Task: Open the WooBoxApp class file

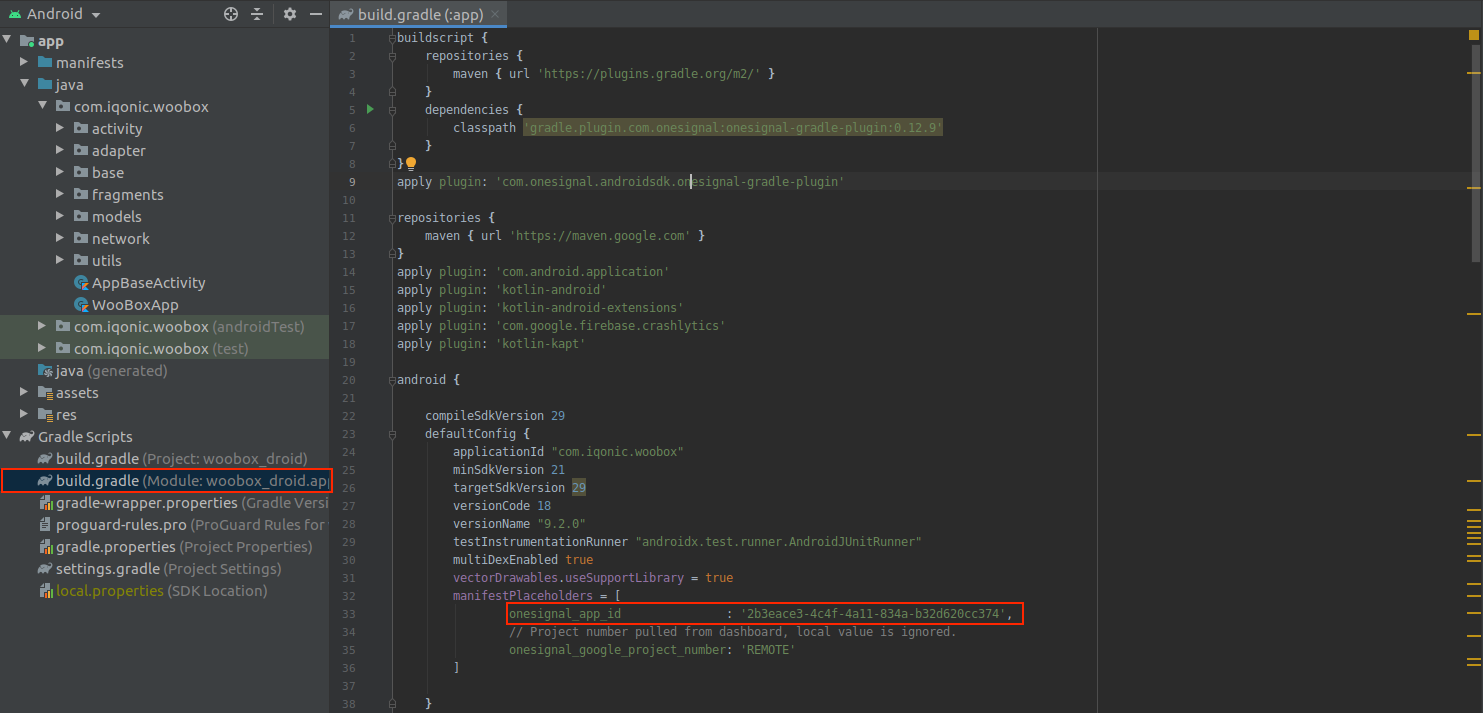Action: [x=135, y=305]
